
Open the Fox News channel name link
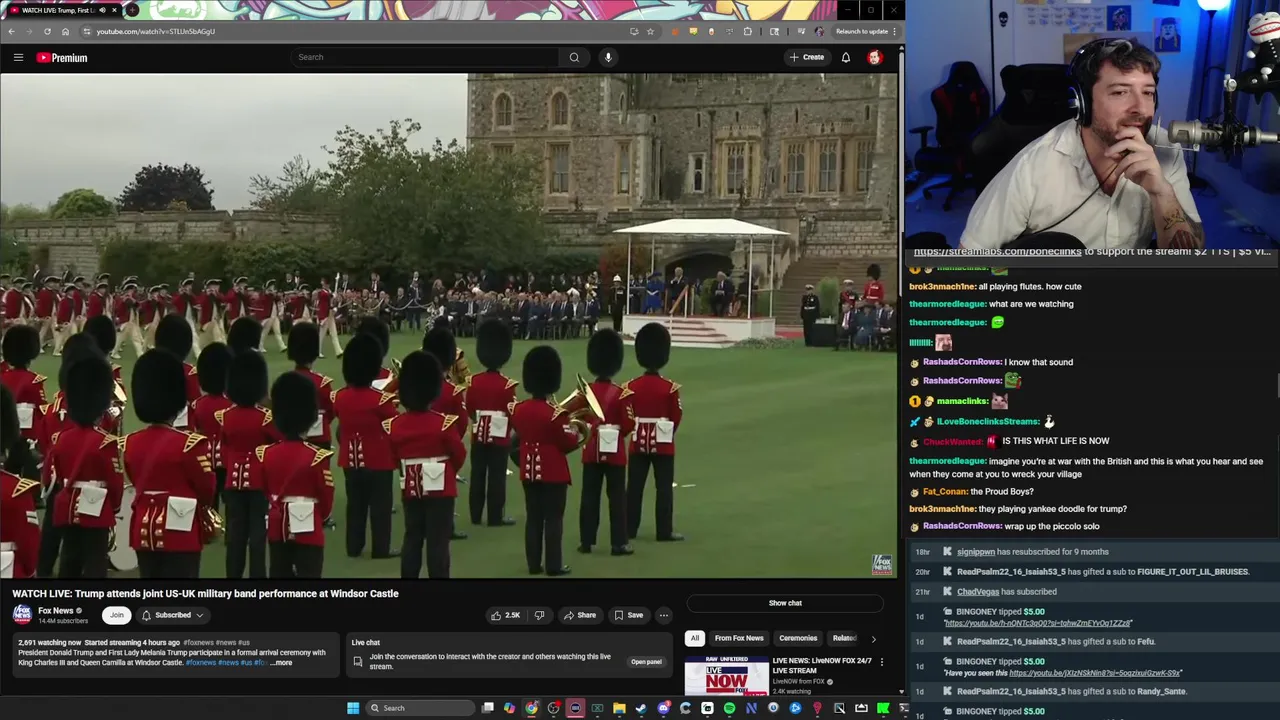(x=56, y=611)
